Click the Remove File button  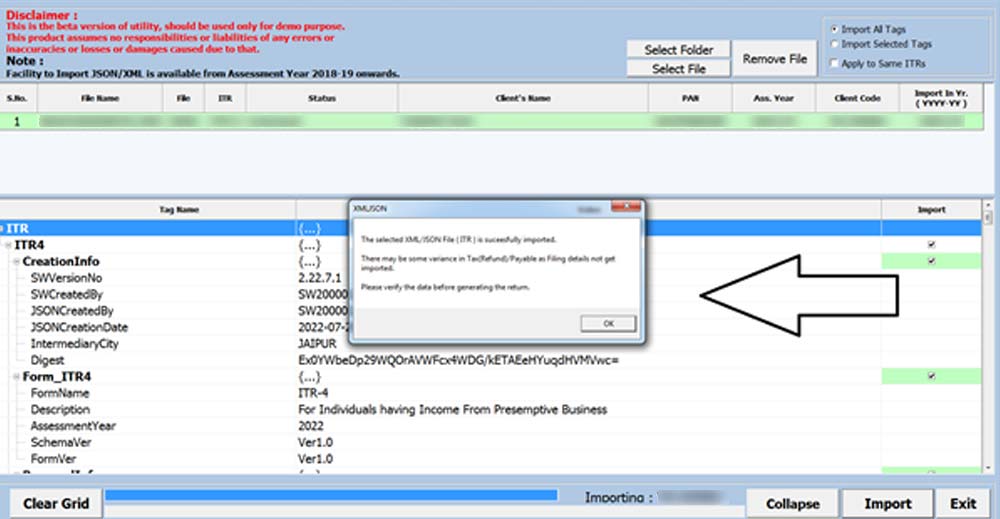(x=774, y=59)
